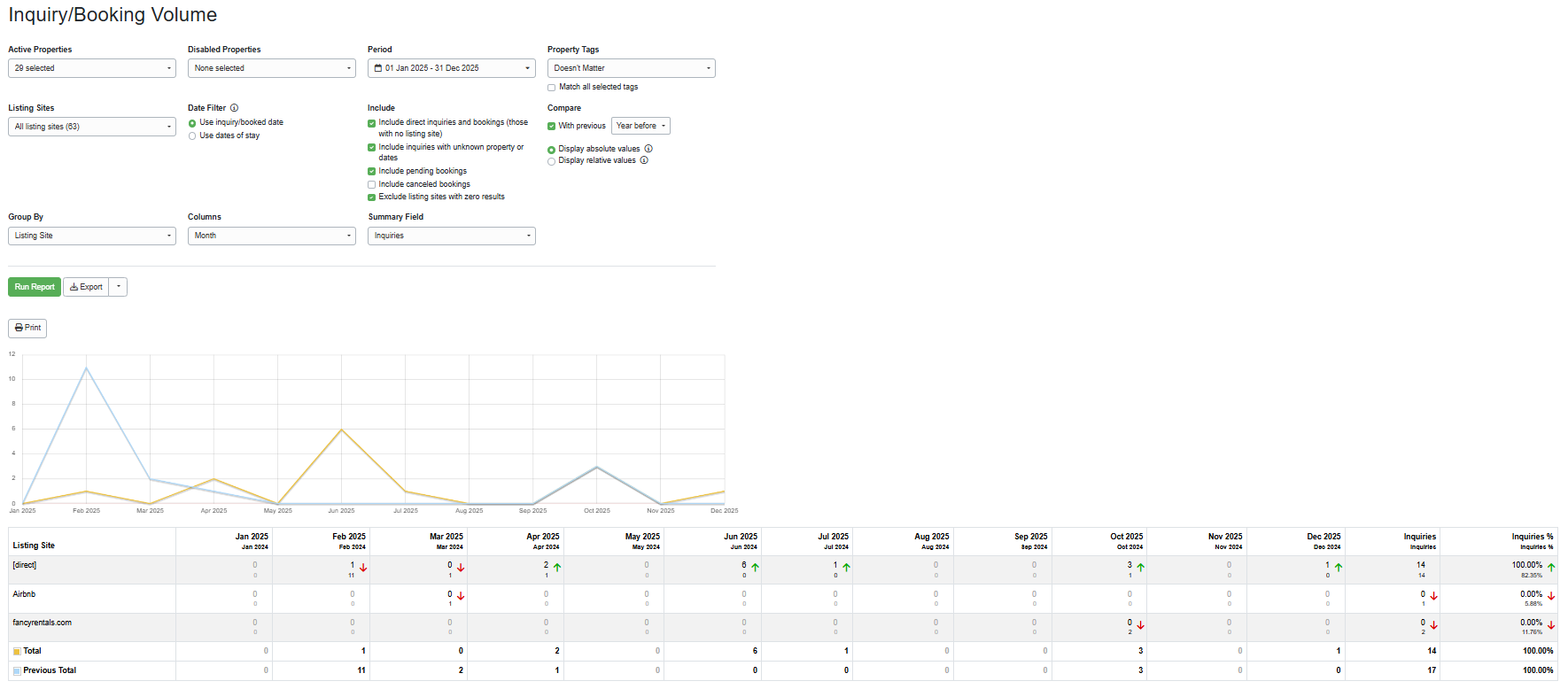Toggle Exclude listing sites with zero results
The width and height of the screenshot is (1568, 689).
[x=371, y=197]
